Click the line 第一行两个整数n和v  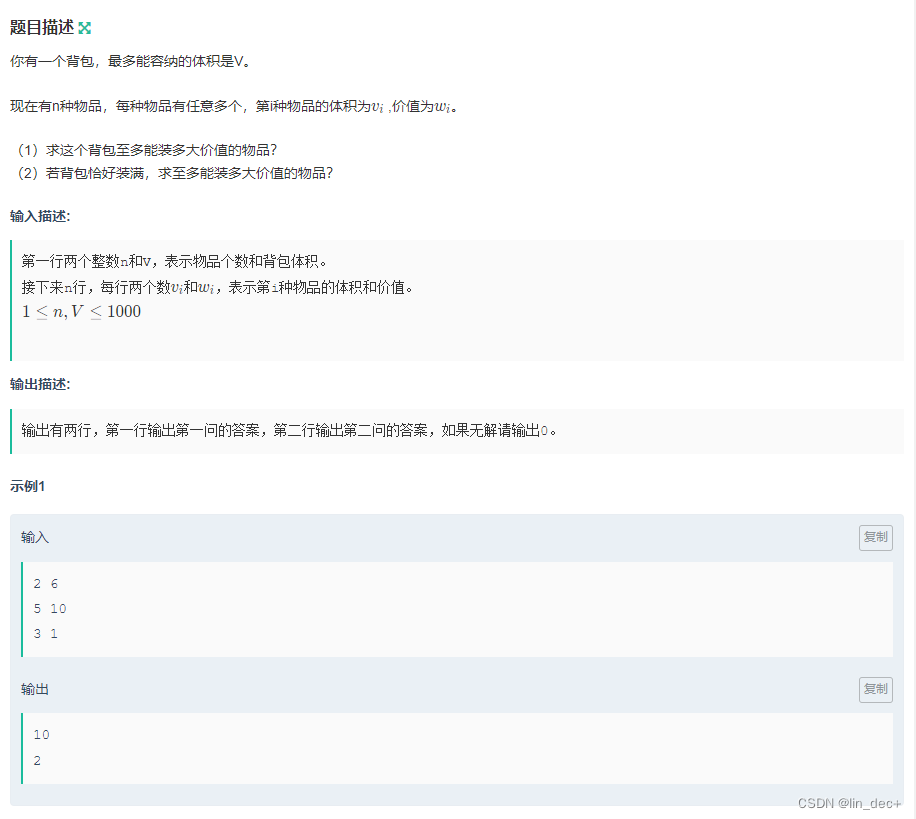[174, 261]
